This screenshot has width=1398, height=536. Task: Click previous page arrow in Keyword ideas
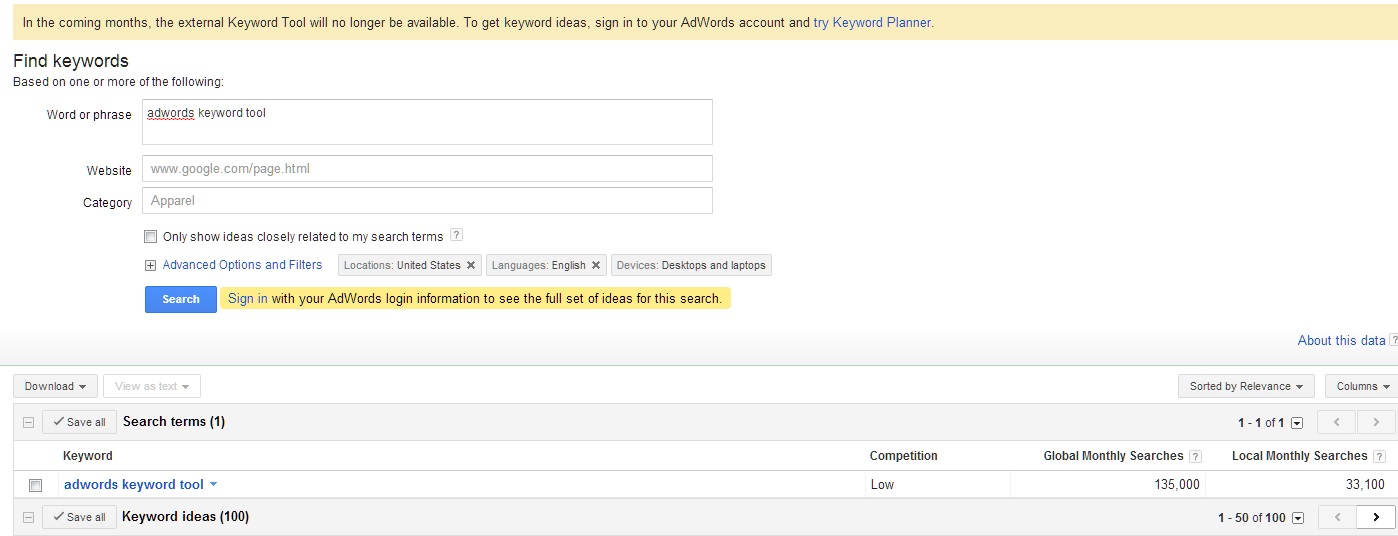pos(1337,517)
